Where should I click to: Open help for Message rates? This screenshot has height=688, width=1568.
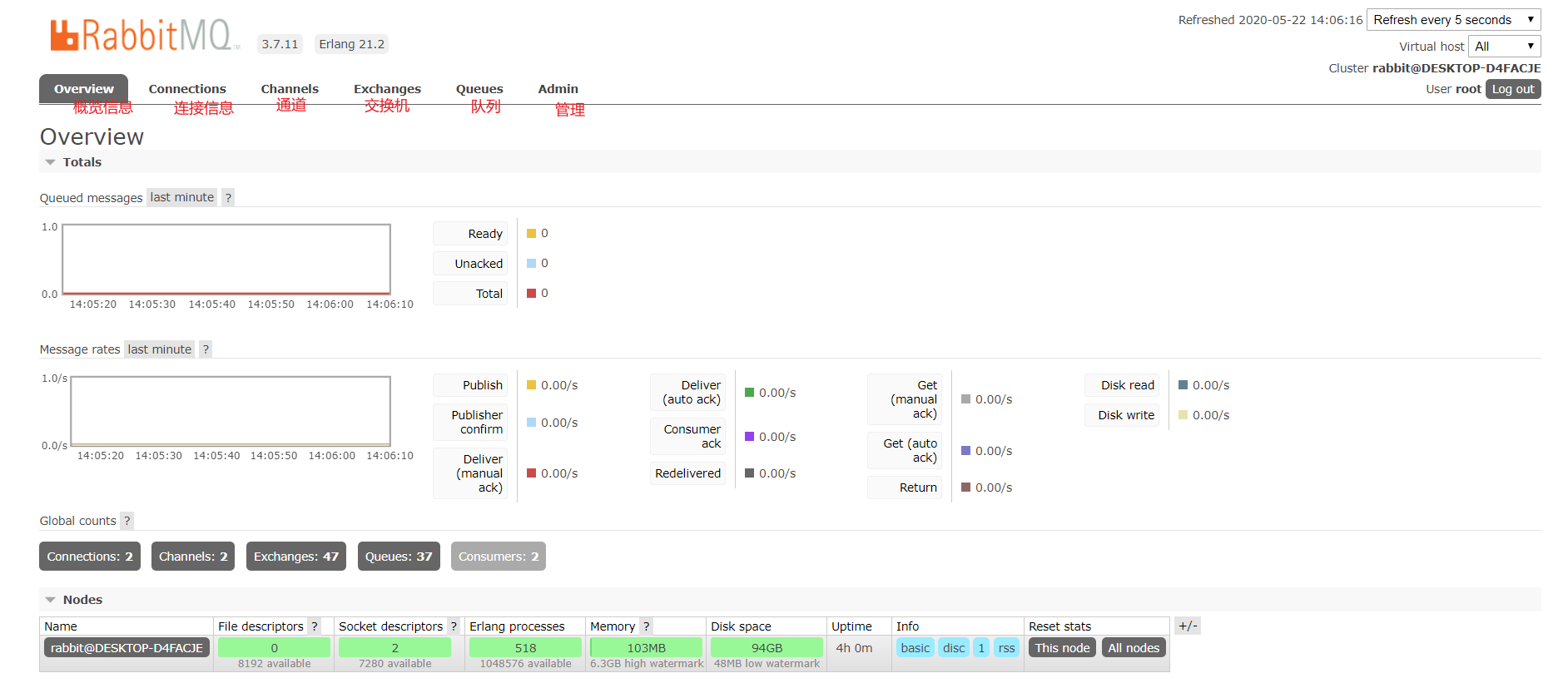206,349
